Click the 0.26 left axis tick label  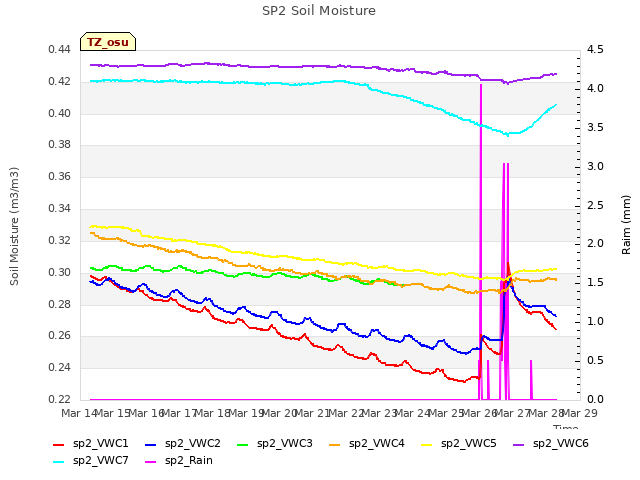click(x=60, y=336)
